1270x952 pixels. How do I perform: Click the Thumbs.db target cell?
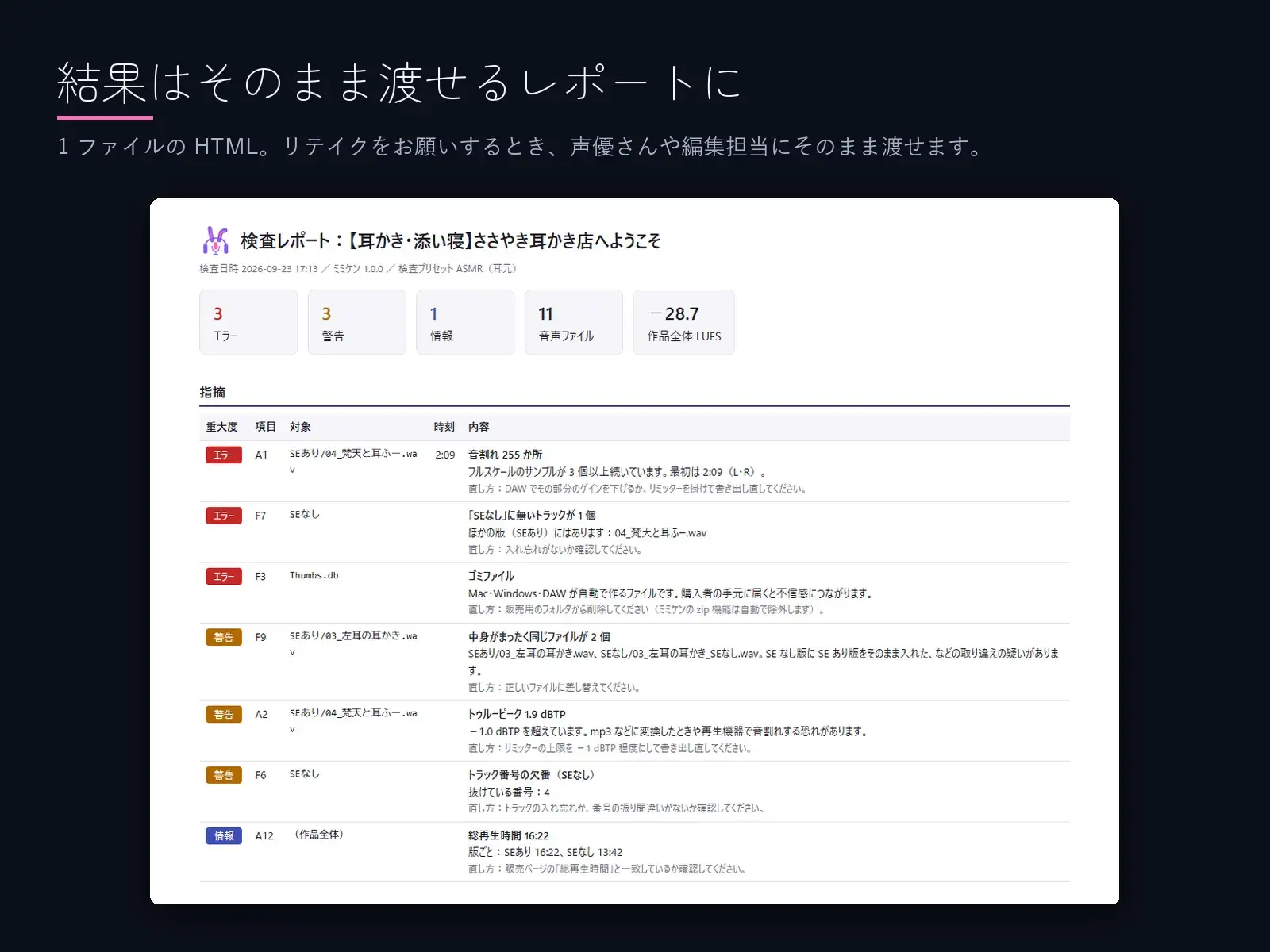tap(314, 575)
